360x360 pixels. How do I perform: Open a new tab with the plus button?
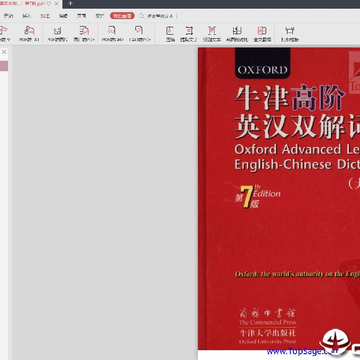(x=70, y=3)
